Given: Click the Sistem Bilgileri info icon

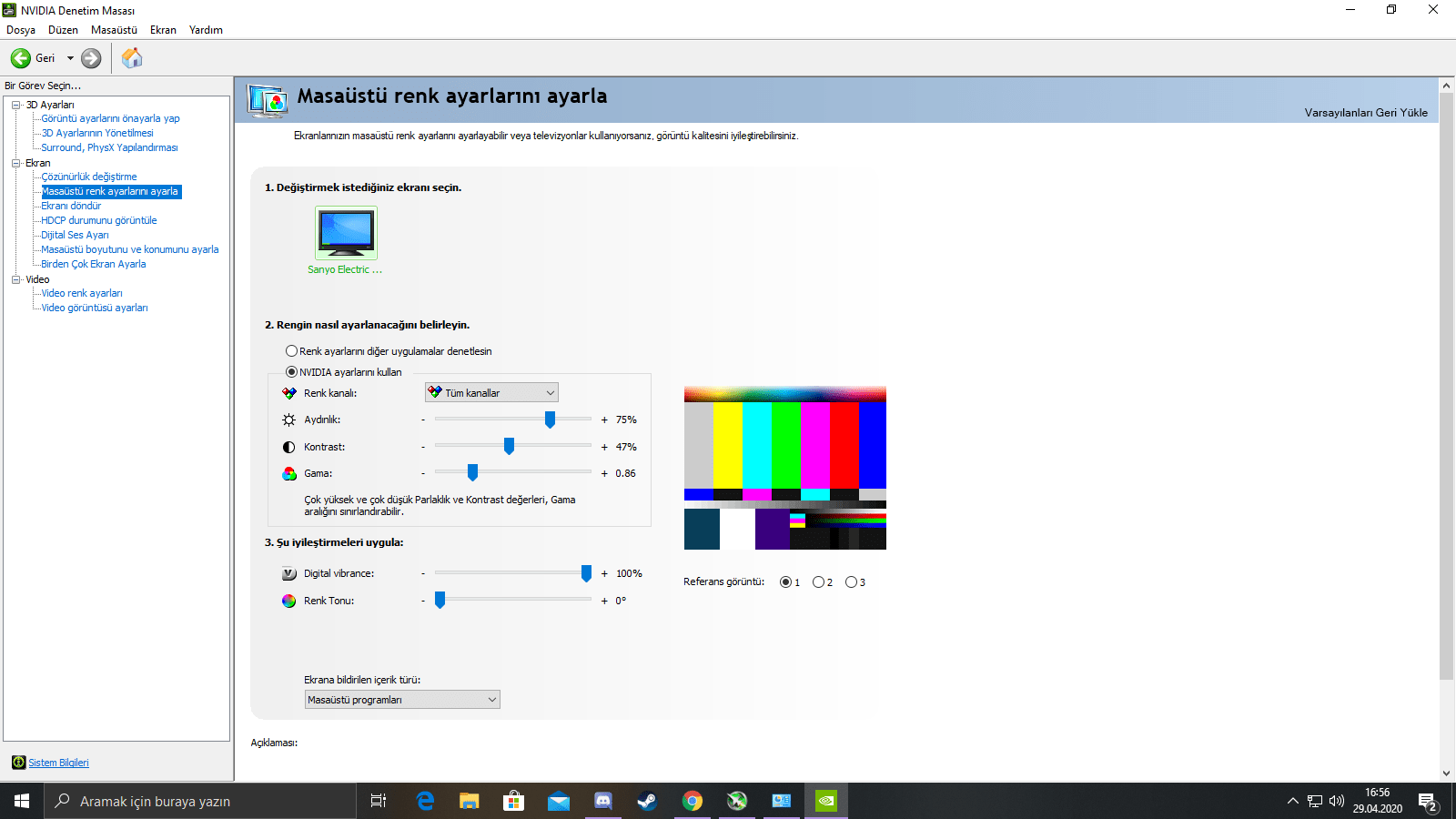Looking at the screenshot, I should [18, 763].
